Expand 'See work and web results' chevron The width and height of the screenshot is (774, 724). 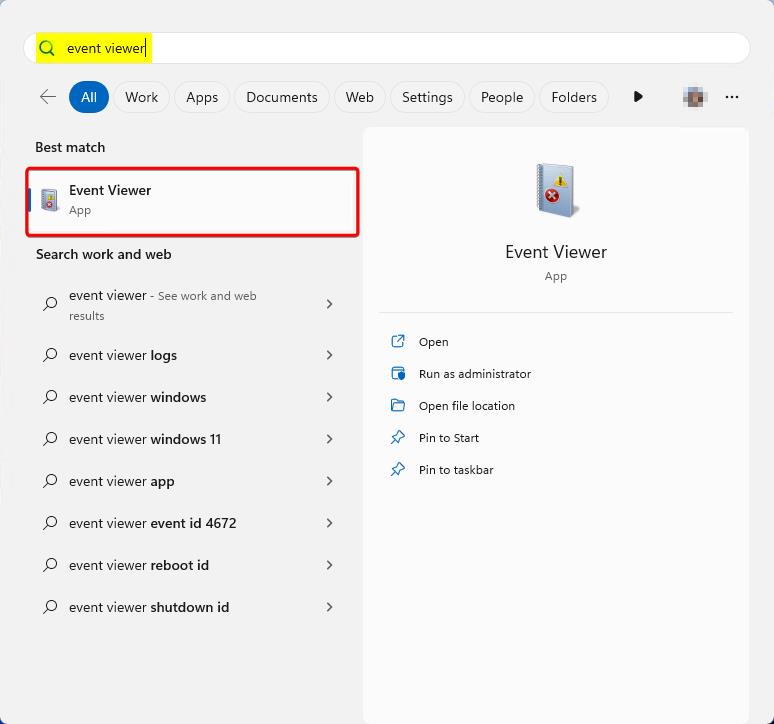pos(329,304)
